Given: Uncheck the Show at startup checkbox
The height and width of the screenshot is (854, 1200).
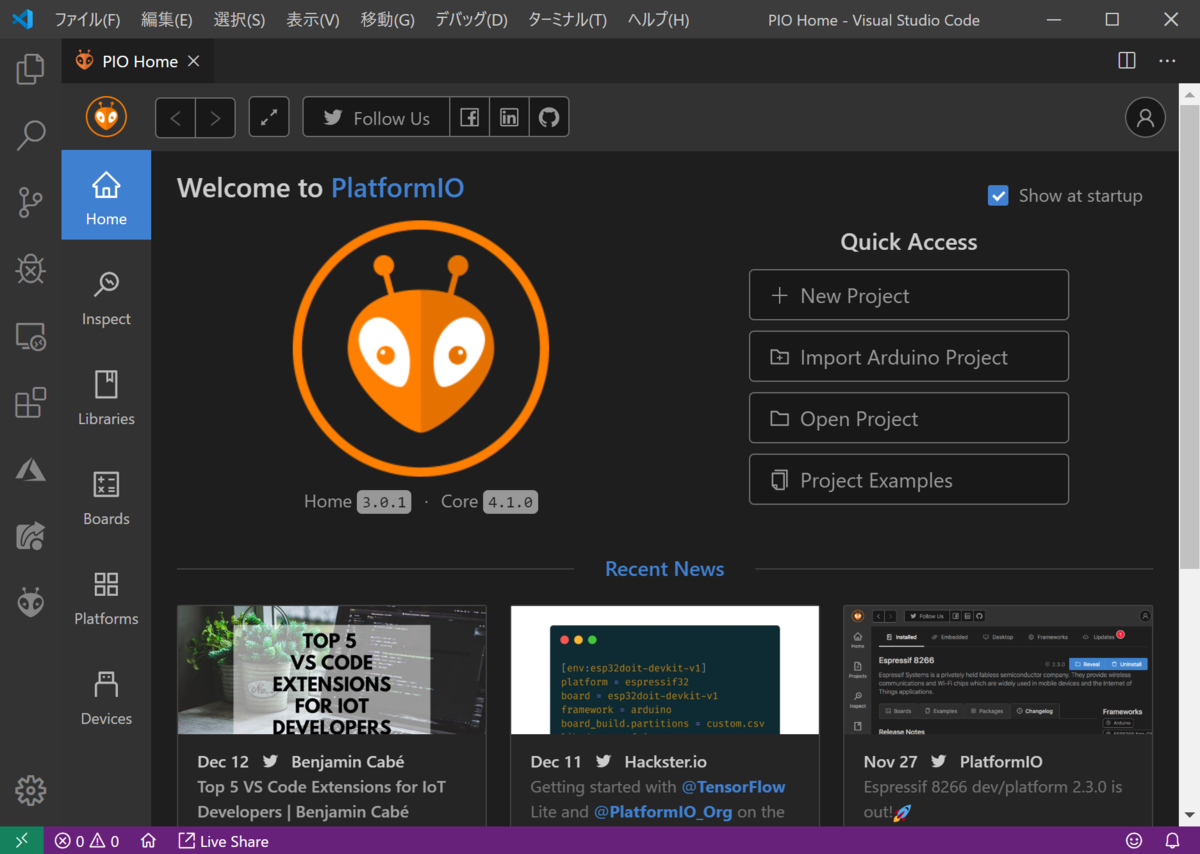Looking at the screenshot, I should 998,196.
